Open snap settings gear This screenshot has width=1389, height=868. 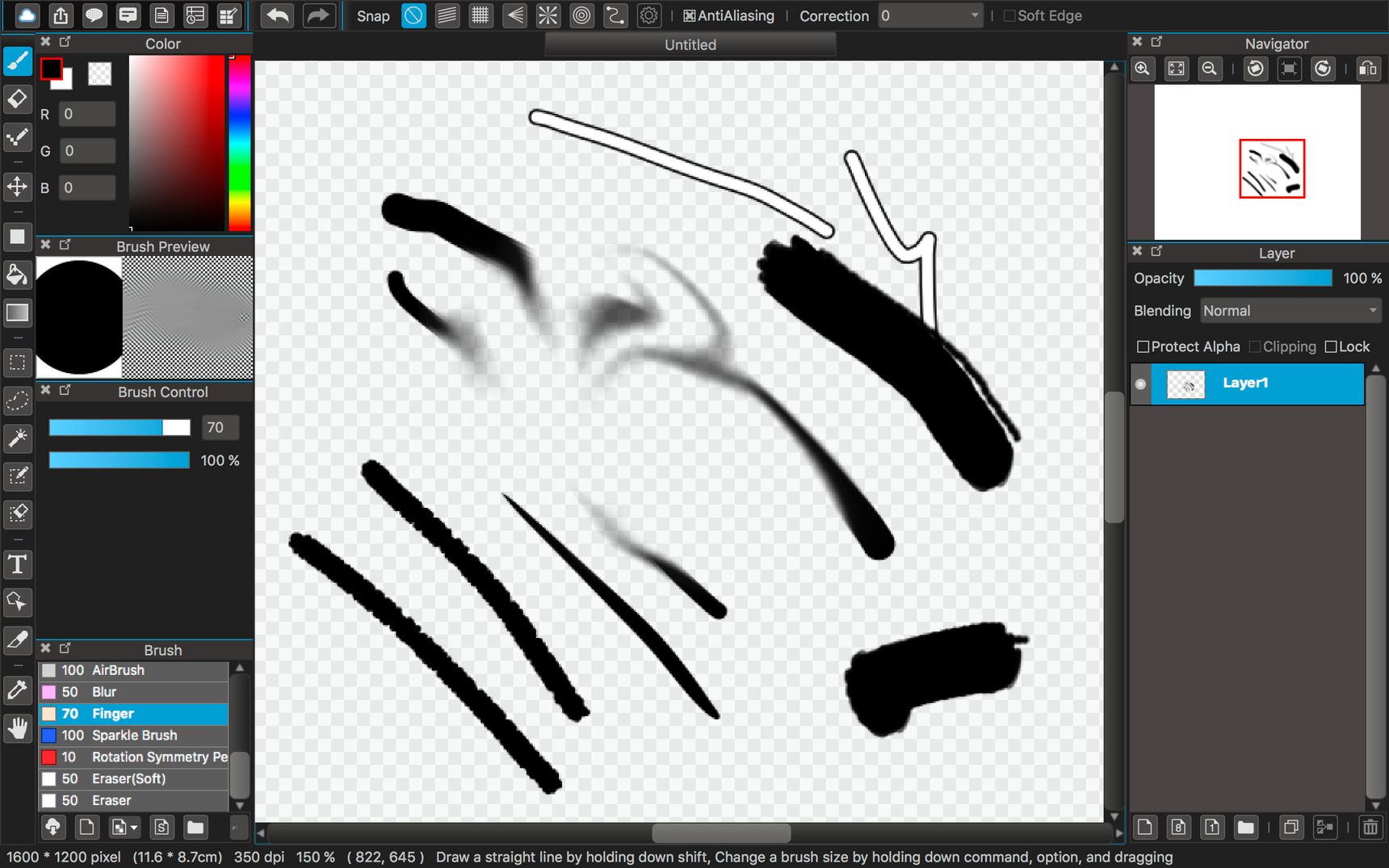pos(648,15)
